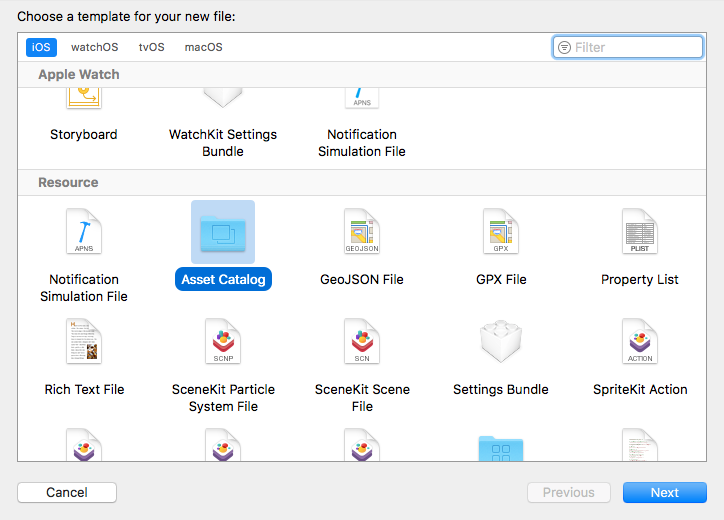Screen dimensions: 724x520
Task: Select the WatchKit Settings Bundle icon
Action: tap(223, 97)
